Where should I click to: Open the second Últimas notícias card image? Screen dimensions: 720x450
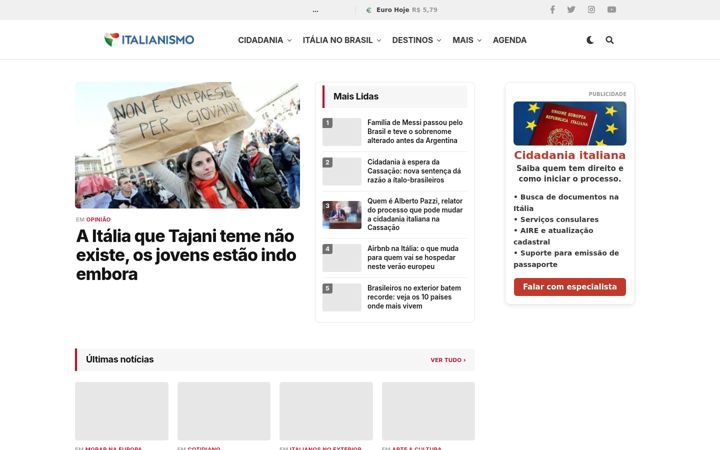(224, 411)
